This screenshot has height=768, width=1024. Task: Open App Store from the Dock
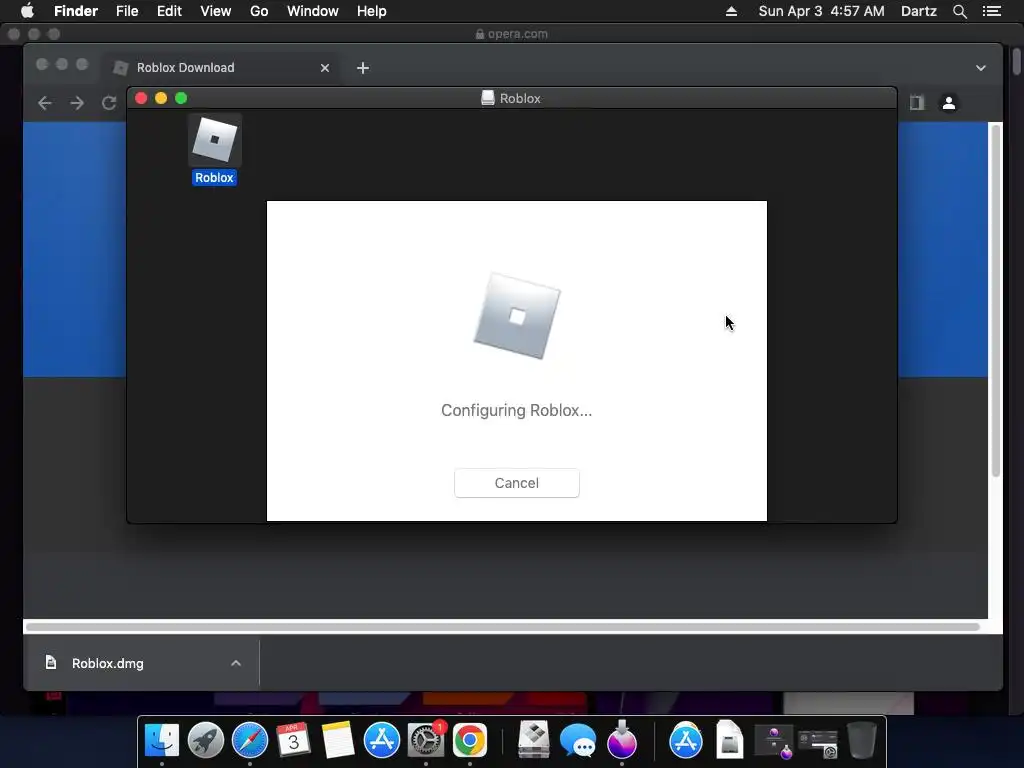(x=381, y=741)
